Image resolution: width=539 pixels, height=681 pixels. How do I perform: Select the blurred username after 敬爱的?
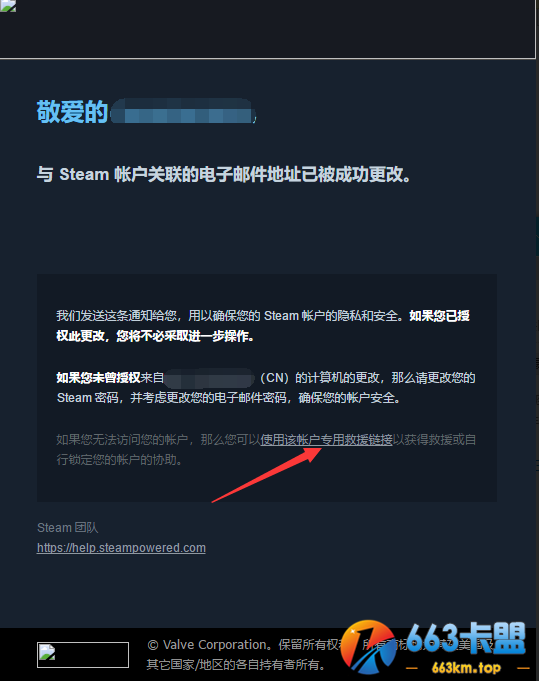pos(182,111)
